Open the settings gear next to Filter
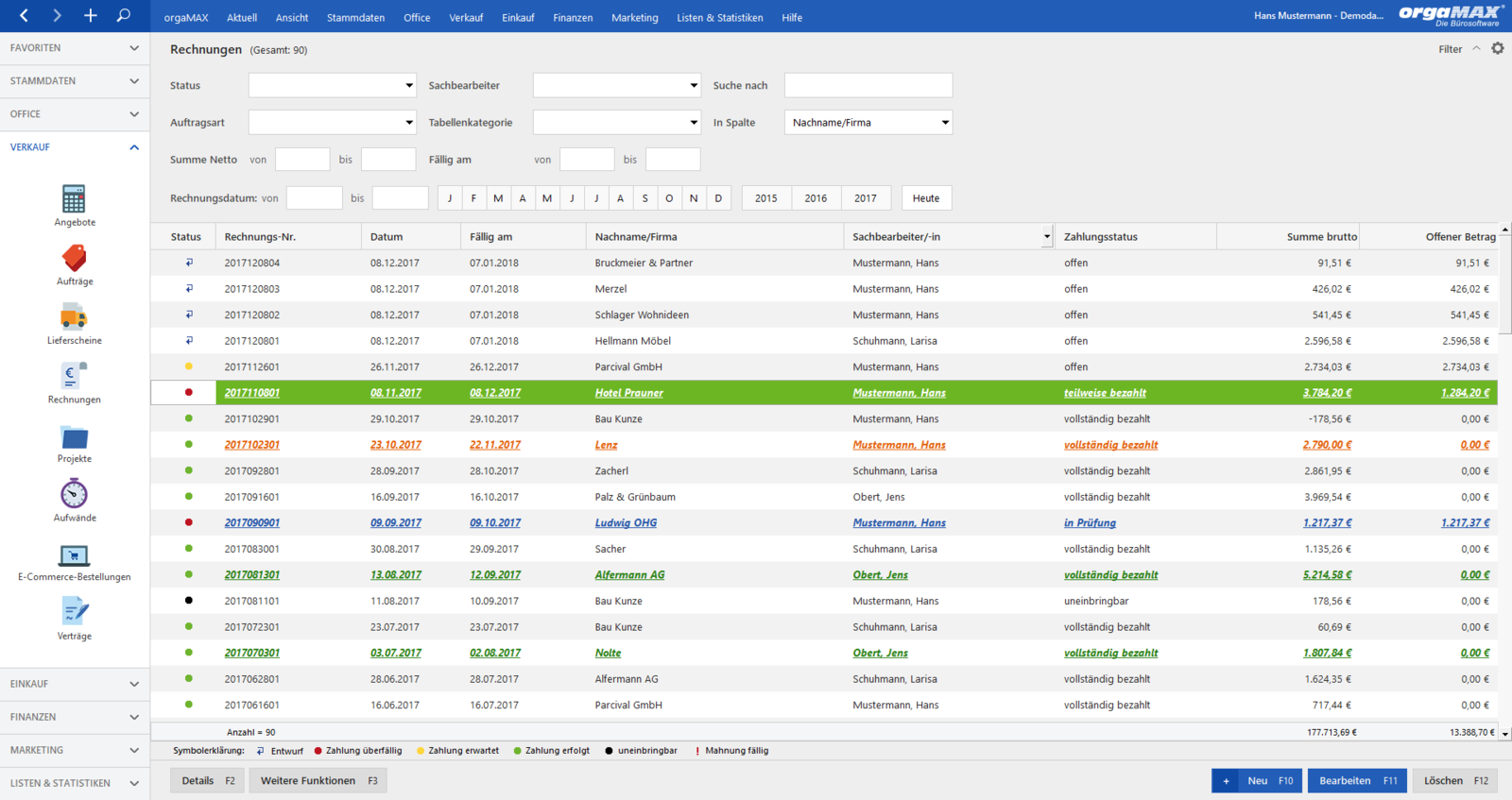Screen dimensions: 1512x800 point(1498,48)
